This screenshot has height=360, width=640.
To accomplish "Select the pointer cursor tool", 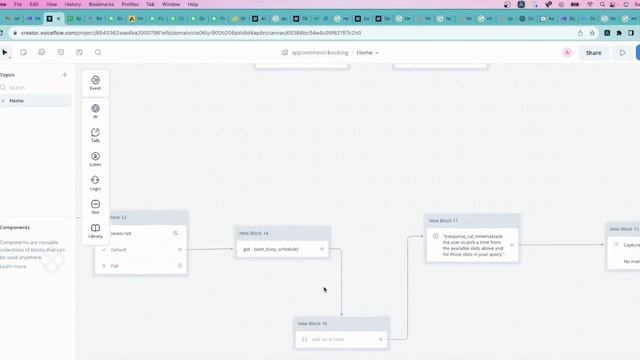I will pos(5,52).
